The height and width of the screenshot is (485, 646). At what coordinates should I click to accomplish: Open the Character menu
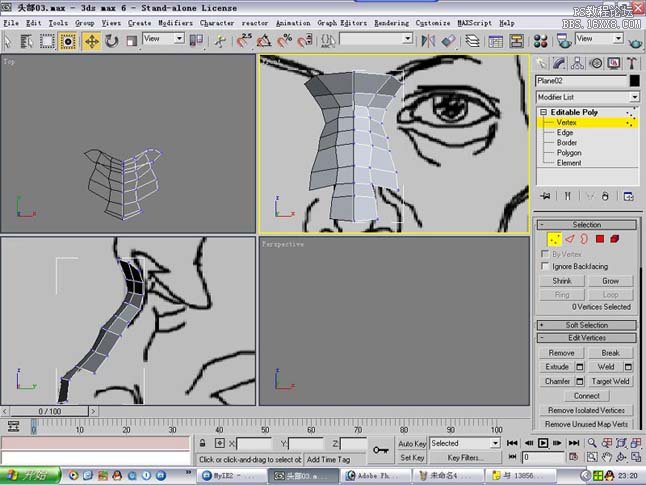click(x=217, y=23)
